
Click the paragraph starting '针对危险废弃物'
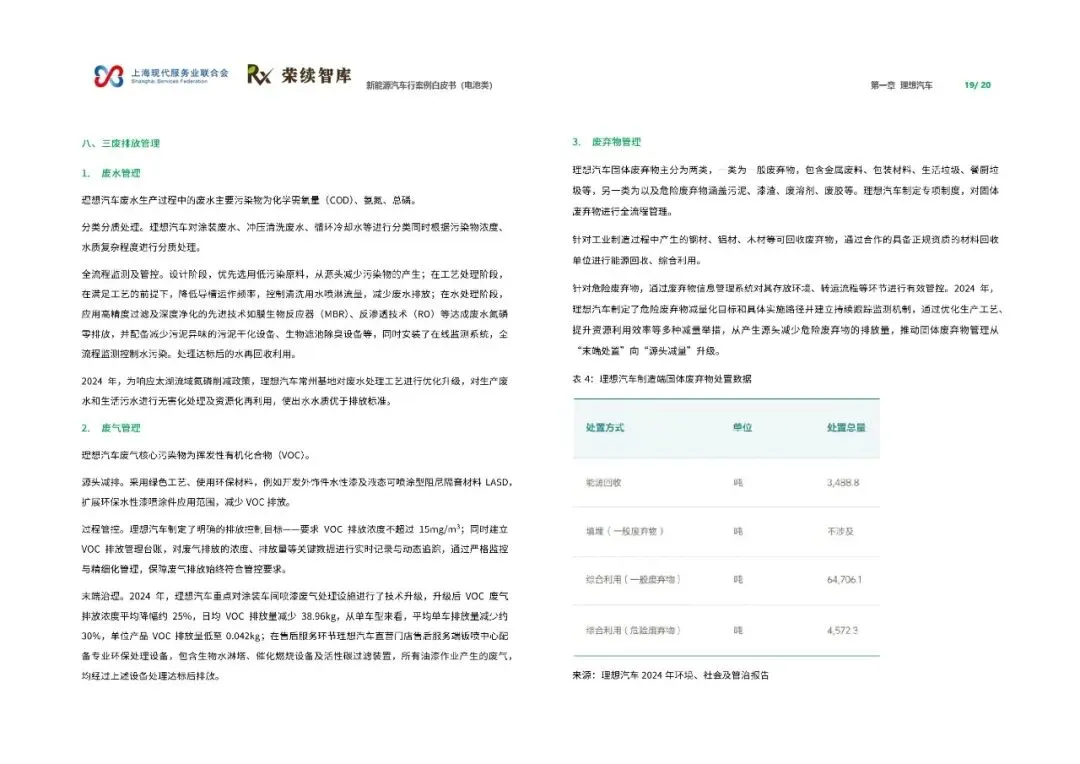coord(788,320)
